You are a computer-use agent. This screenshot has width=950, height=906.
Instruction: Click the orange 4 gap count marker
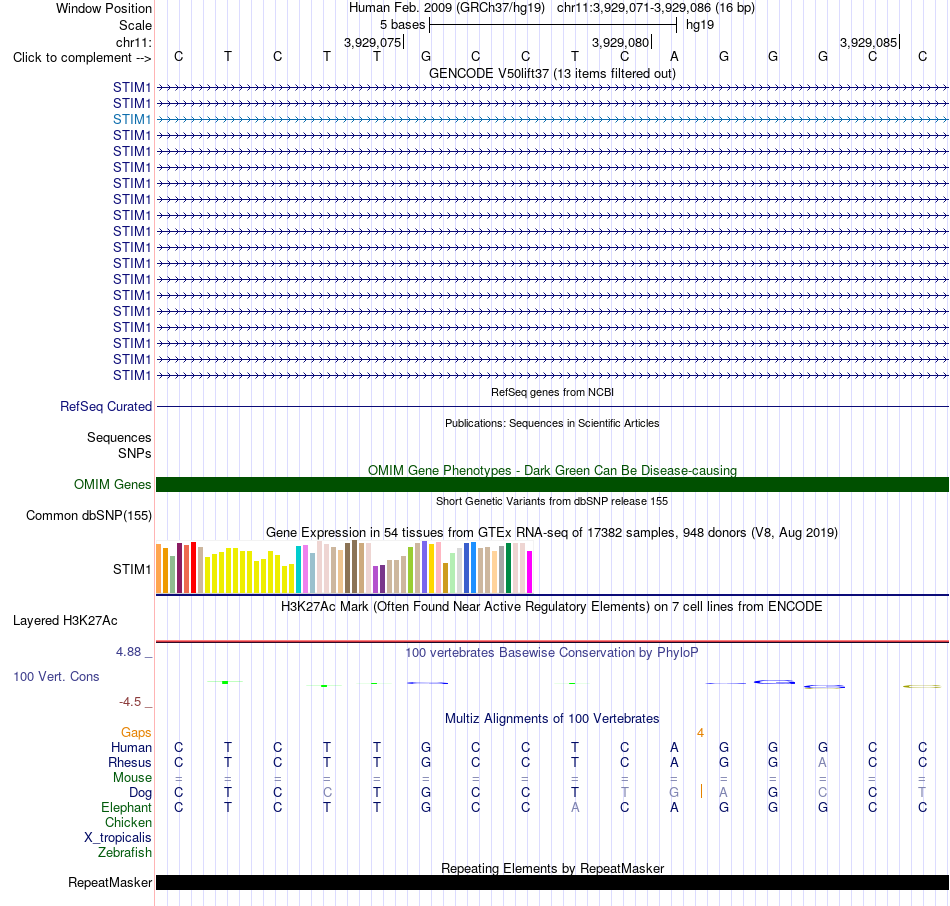700,733
